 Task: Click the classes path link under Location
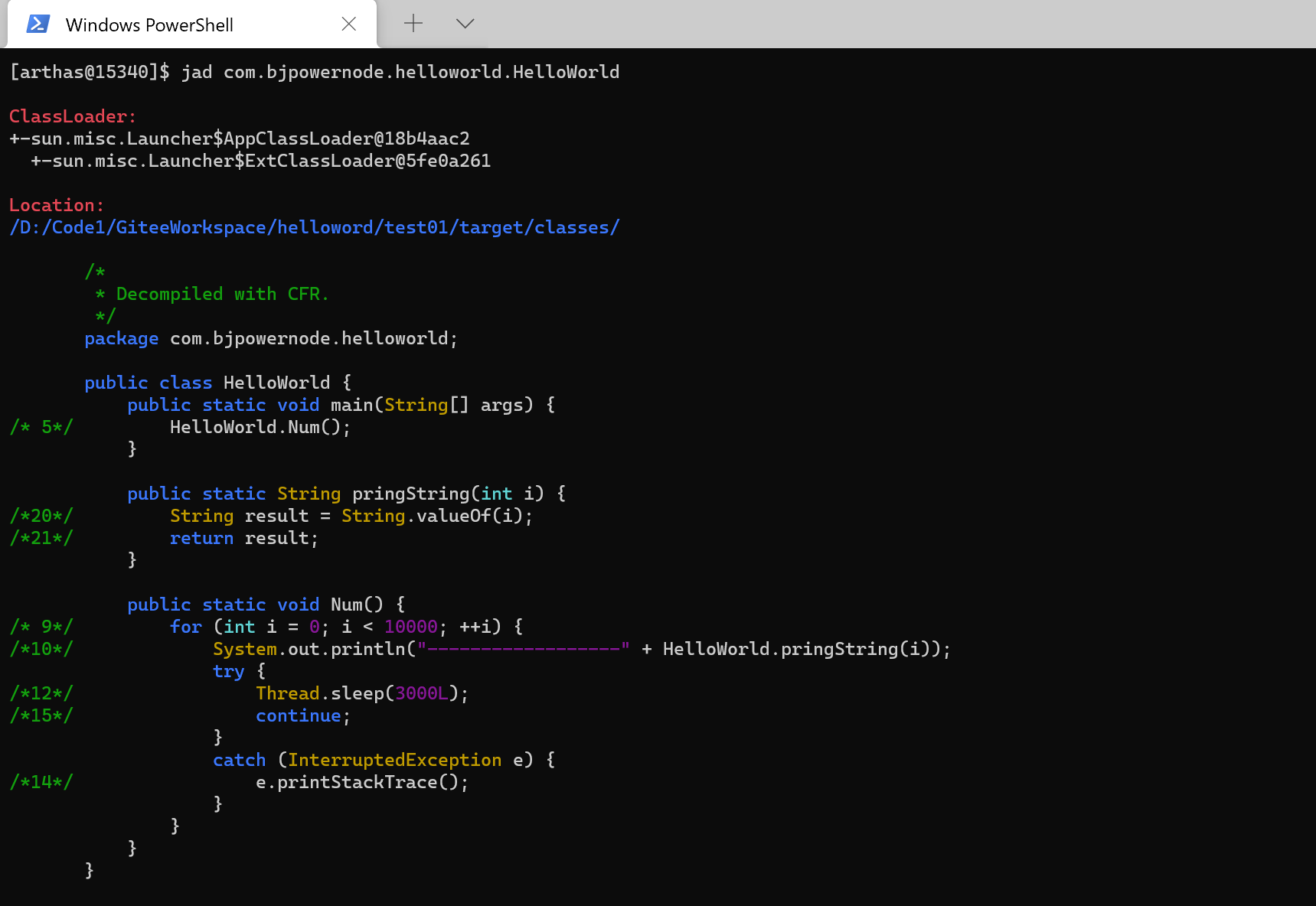coord(315,227)
